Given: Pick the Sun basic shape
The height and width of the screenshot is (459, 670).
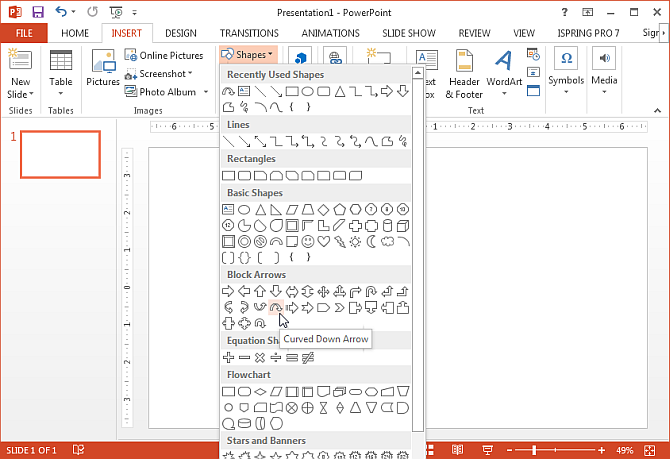Looking at the screenshot, I should (355, 242).
